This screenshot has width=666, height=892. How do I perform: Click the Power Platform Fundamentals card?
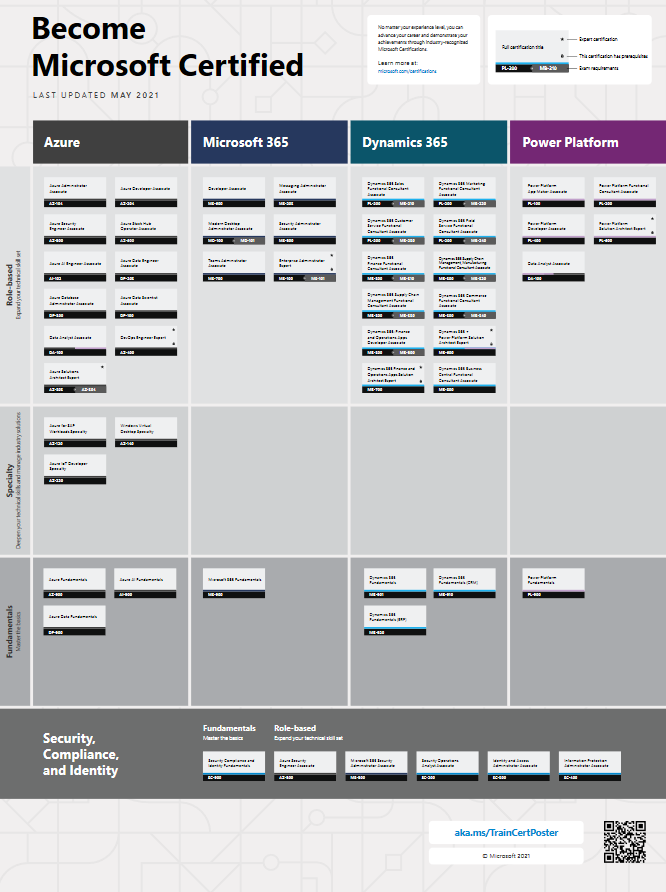click(553, 583)
